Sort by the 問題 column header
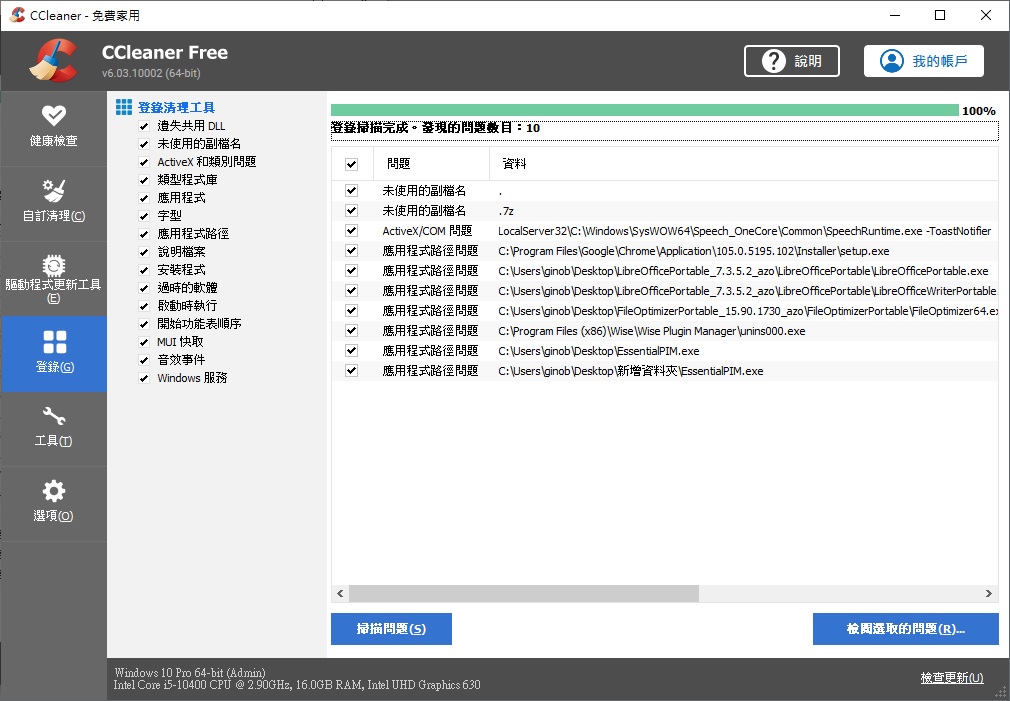This screenshot has height=701, width=1010. tap(431, 164)
